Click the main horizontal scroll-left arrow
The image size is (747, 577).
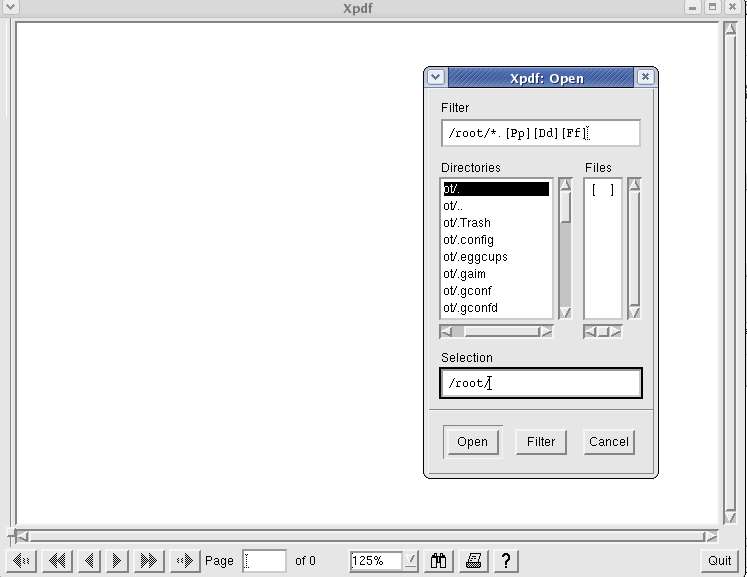coord(21,537)
